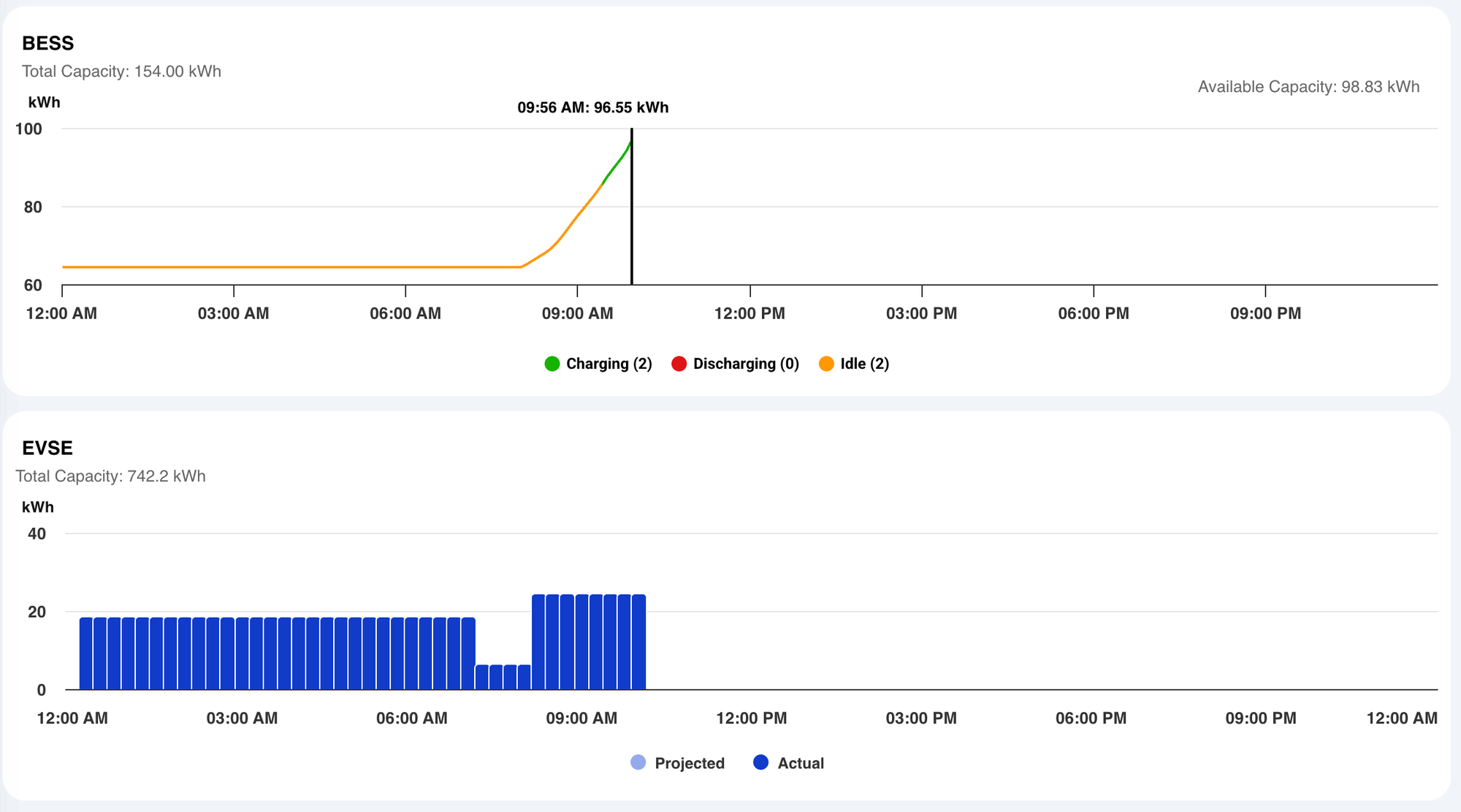The height and width of the screenshot is (812, 1461).
Task: Click the red Discharging legend dot
Action: (x=679, y=364)
